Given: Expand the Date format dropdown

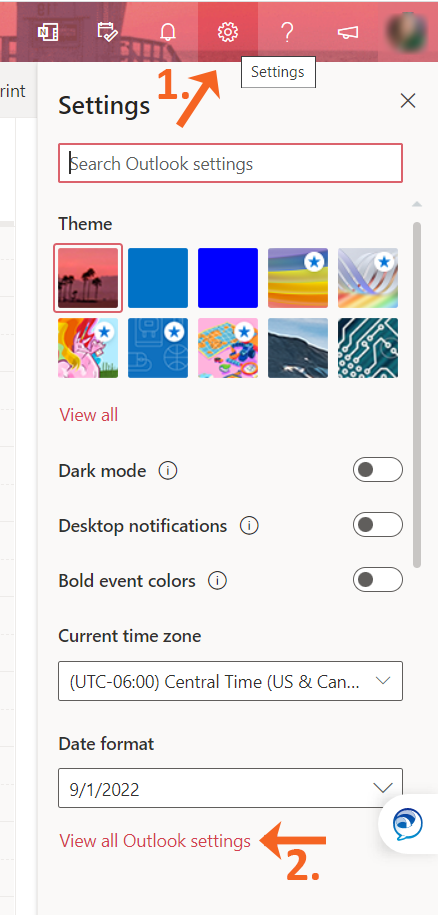Looking at the screenshot, I should click(x=230, y=788).
